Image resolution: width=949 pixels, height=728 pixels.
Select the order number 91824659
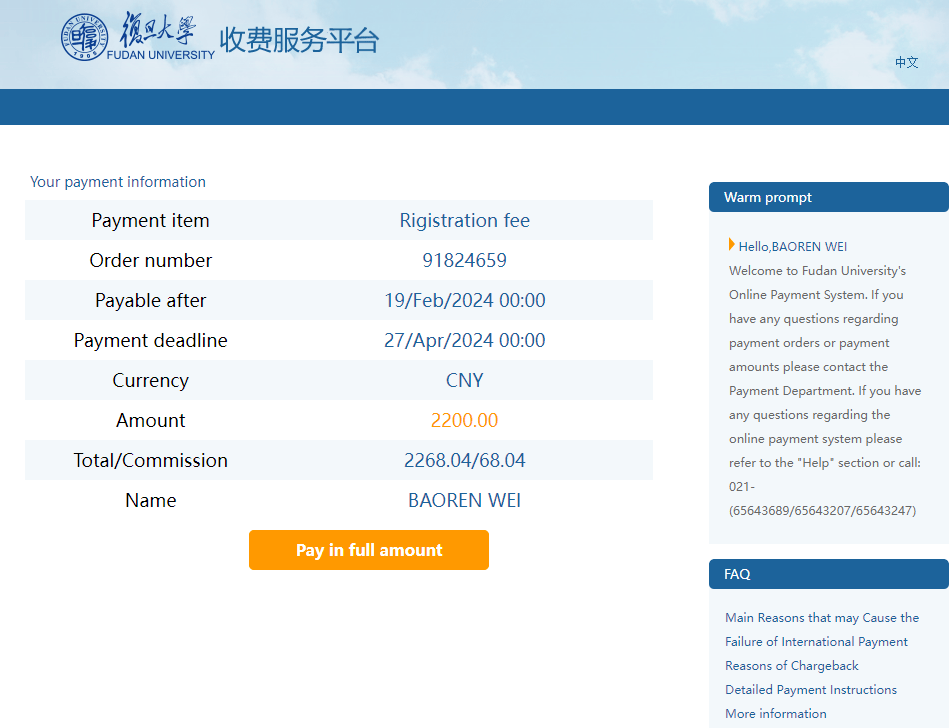(x=464, y=260)
